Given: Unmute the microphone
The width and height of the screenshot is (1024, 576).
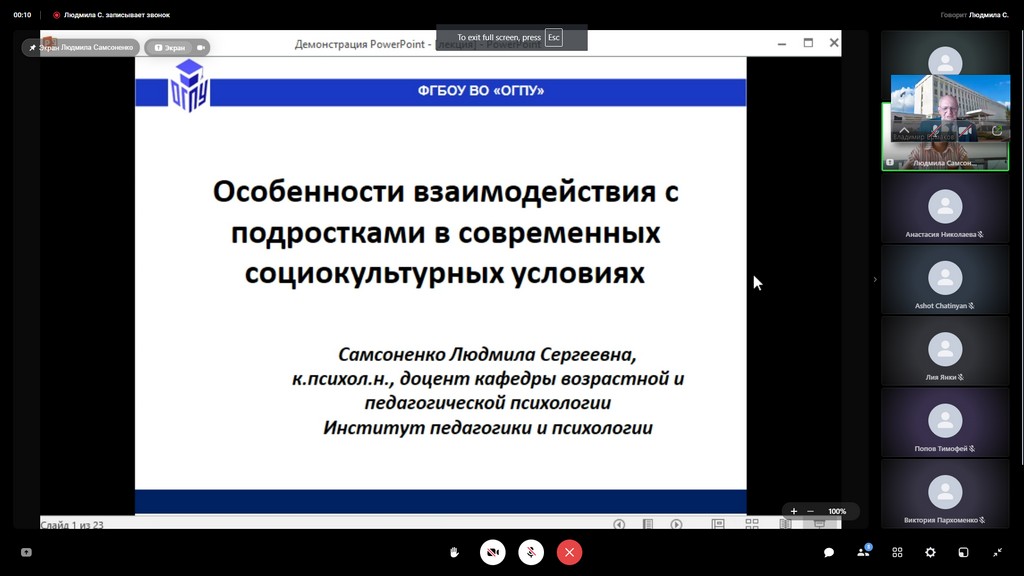Looking at the screenshot, I should [531, 552].
